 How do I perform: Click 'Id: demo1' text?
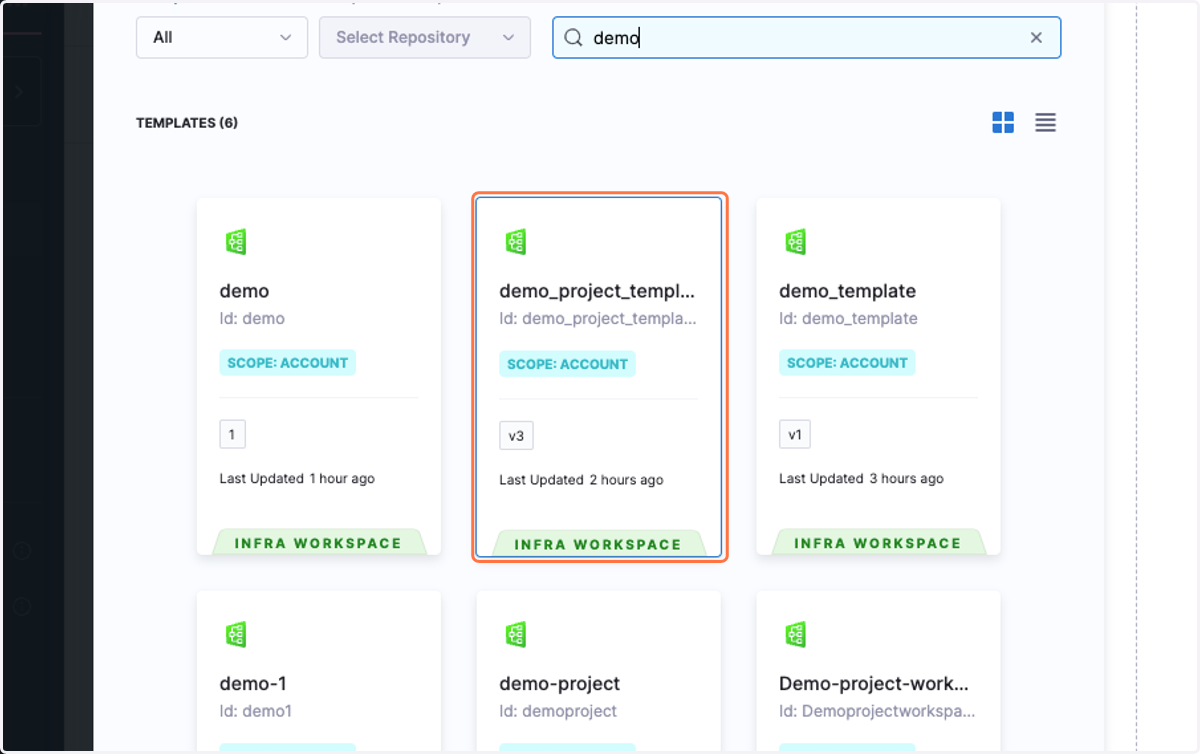tap(255, 711)
